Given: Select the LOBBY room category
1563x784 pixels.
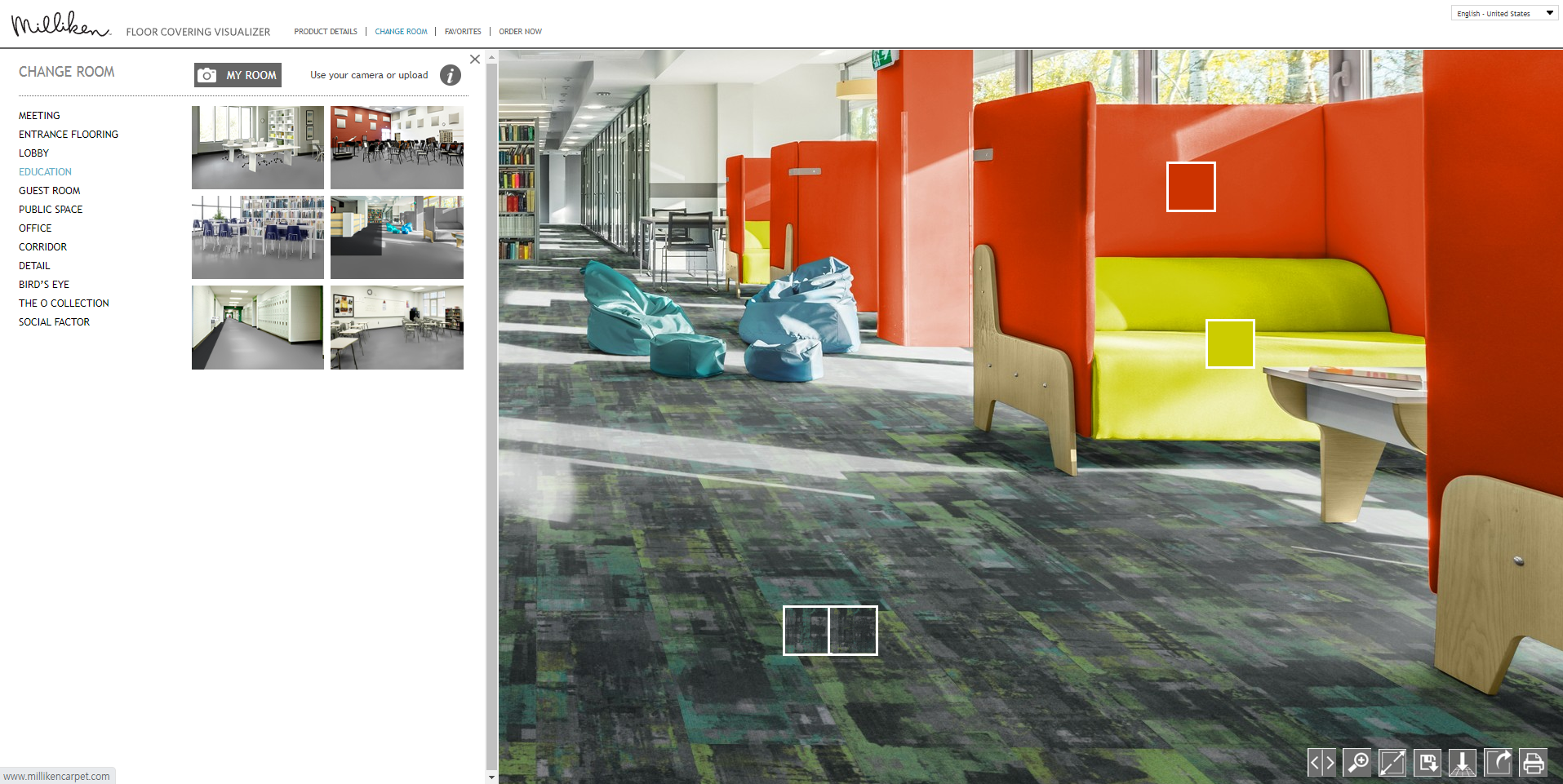Looking at the screenshot, I should (33, 153).
